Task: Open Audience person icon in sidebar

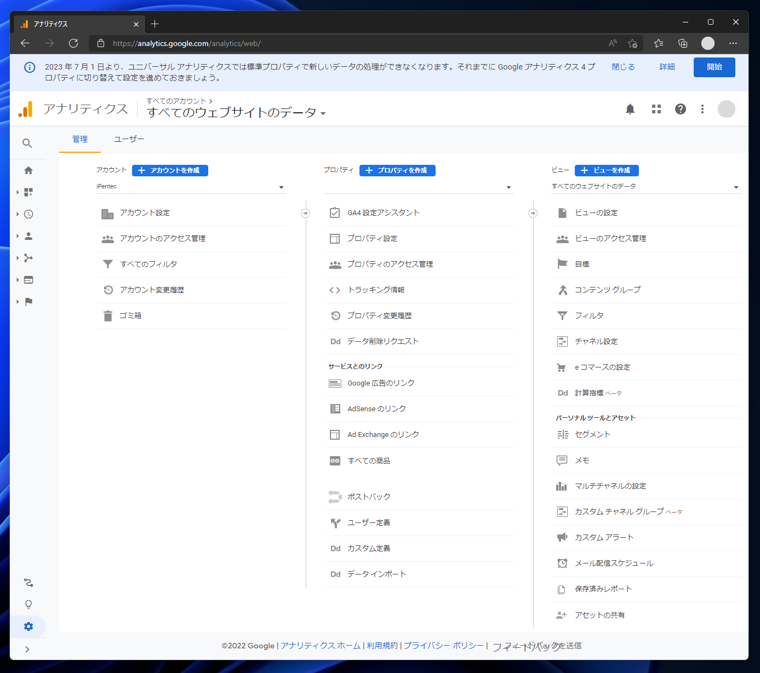Action: pos(29,236)
